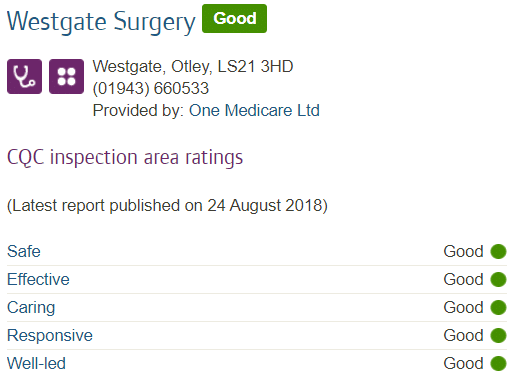This screenshot has height=377, width=515.
Task: Click the Good text in Well-led row
Action: click(x=463, y=363)
